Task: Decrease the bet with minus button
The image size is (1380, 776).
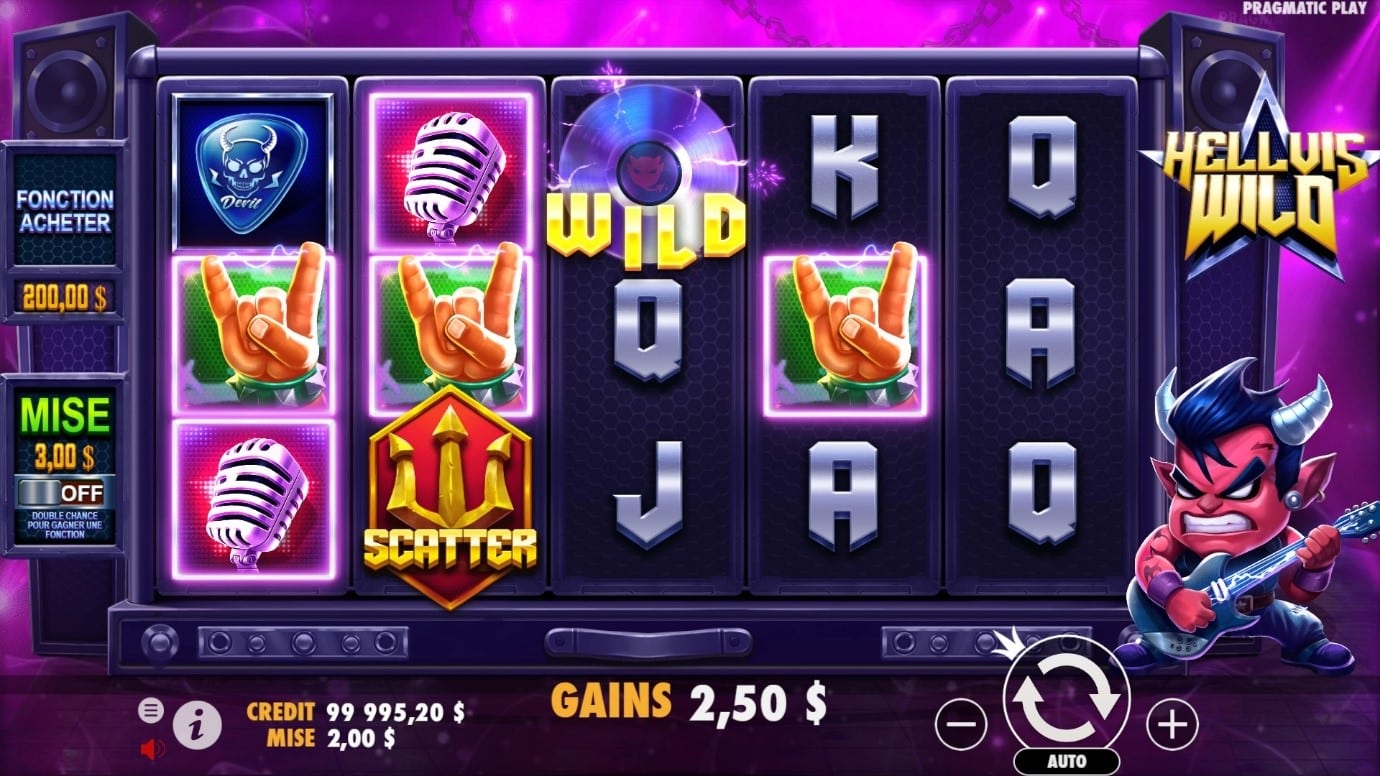Action: pyautogui.click(x=961, y=724)
